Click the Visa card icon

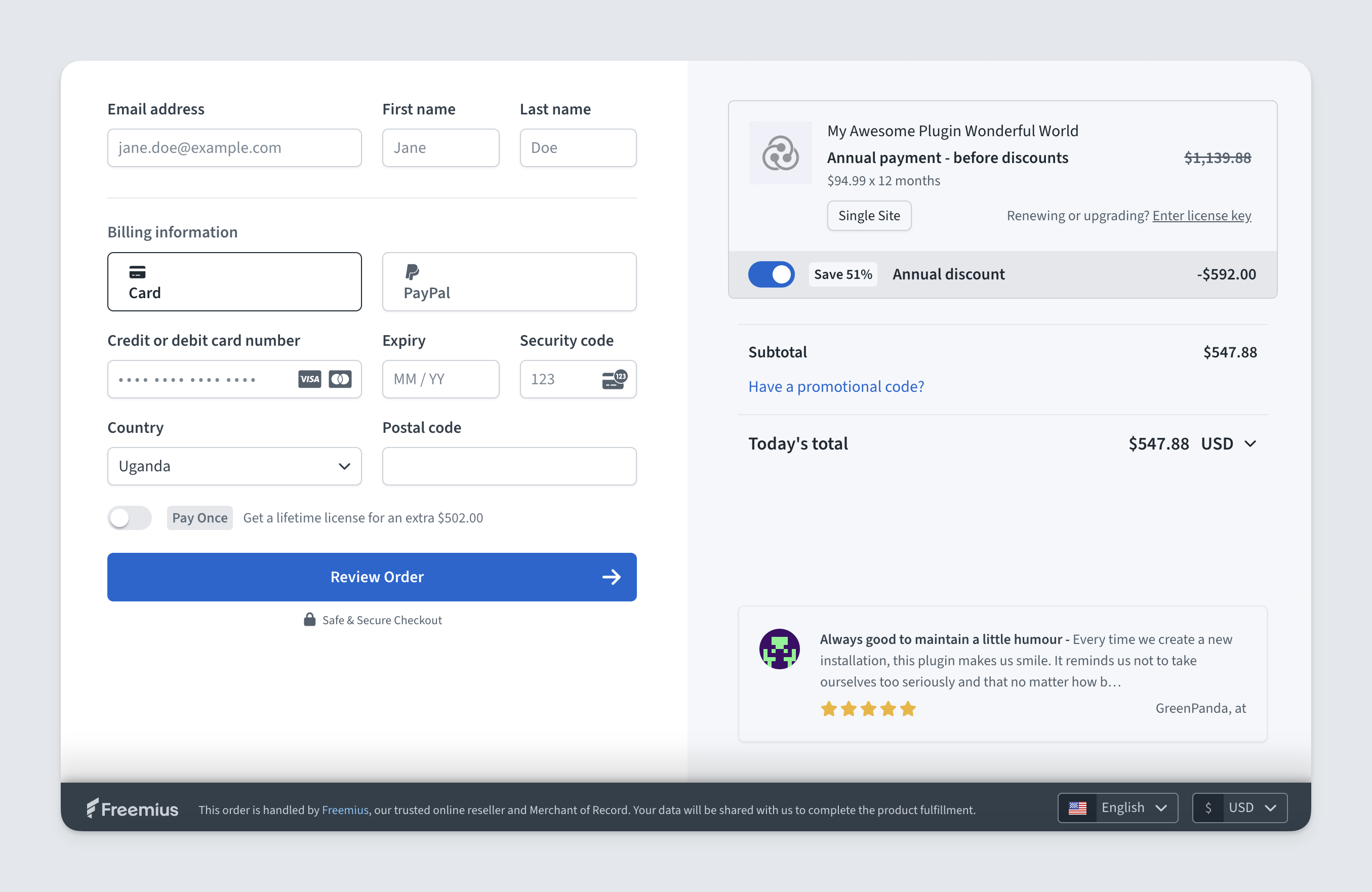click(x=309, y=379)
